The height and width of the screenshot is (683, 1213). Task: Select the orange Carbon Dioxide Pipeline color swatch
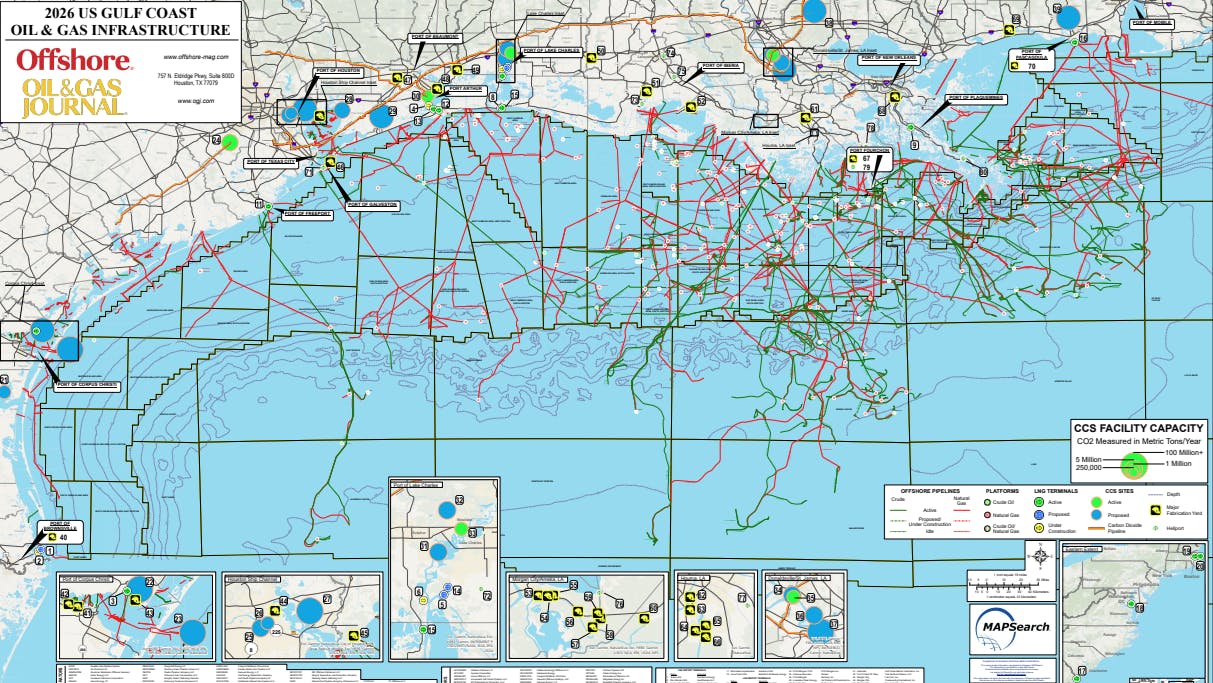[1096, 529]
